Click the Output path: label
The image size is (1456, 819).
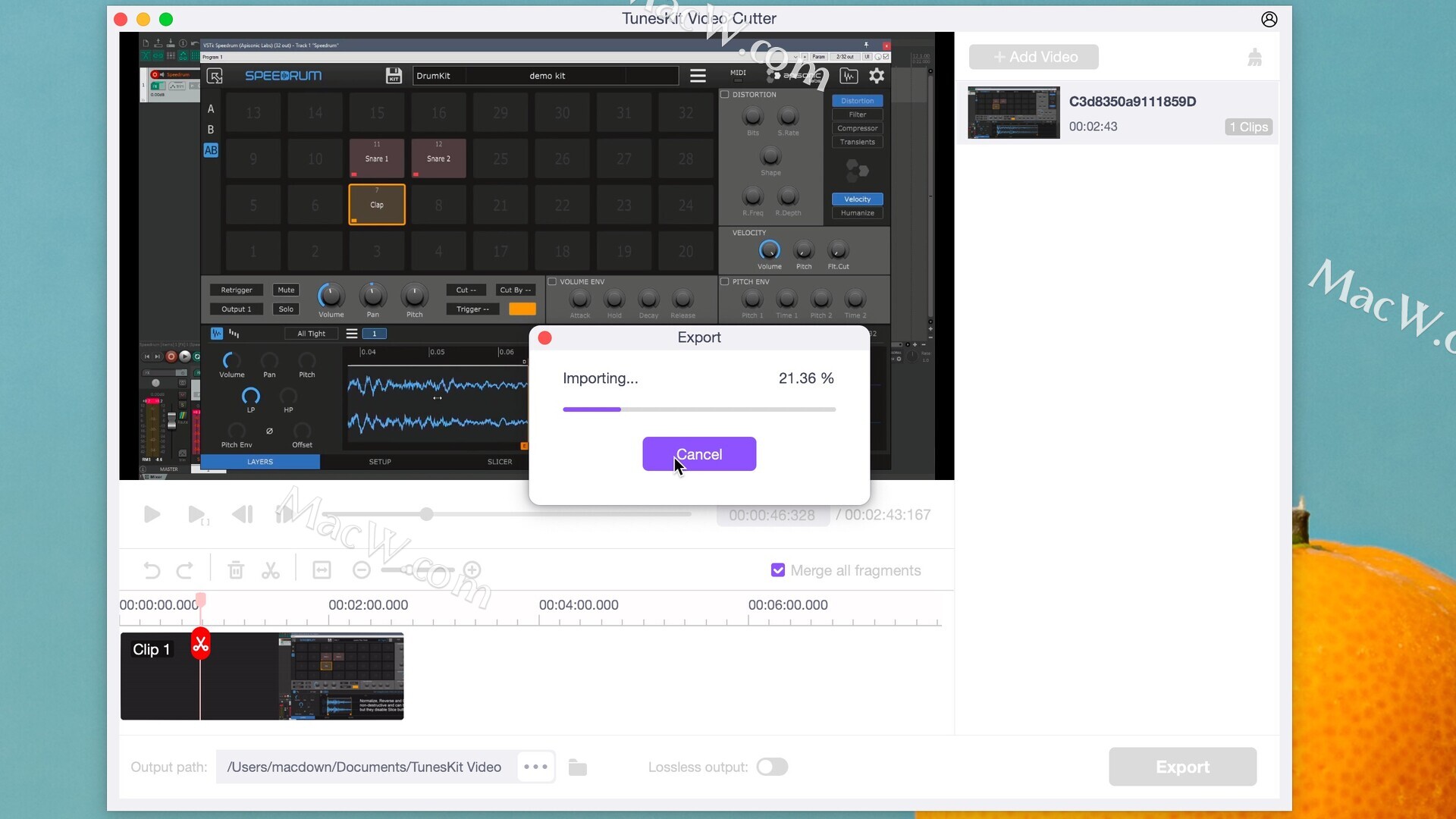tap(168, 767)
